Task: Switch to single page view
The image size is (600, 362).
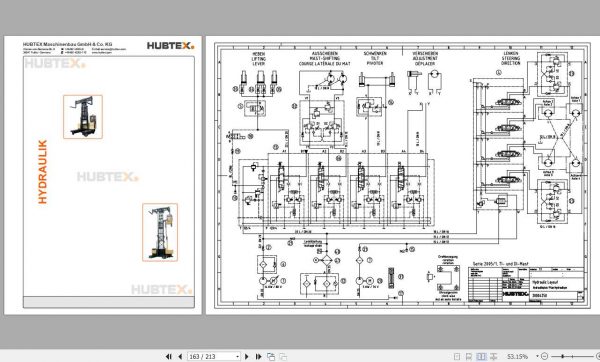Action: coord(457,357)
